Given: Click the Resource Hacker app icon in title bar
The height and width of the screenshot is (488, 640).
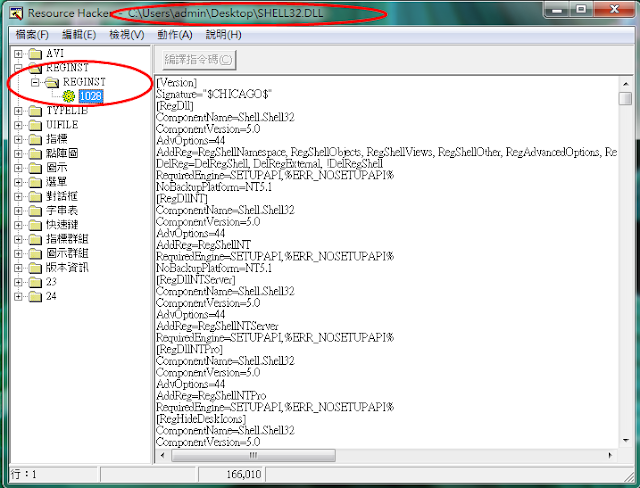Looking at the screenshot, I should (16, 13).
